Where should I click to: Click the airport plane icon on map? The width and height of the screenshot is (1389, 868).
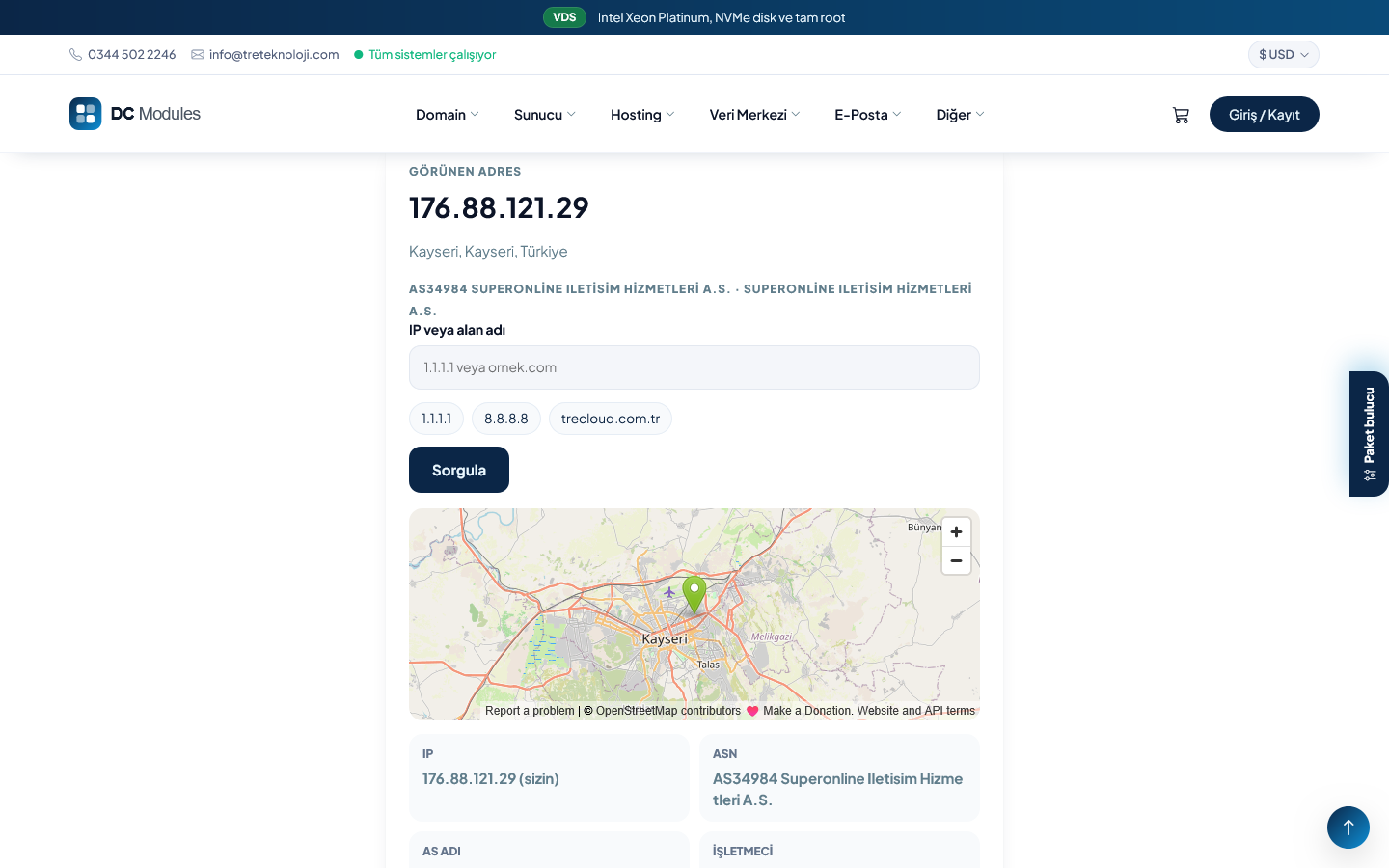point(669,592)
